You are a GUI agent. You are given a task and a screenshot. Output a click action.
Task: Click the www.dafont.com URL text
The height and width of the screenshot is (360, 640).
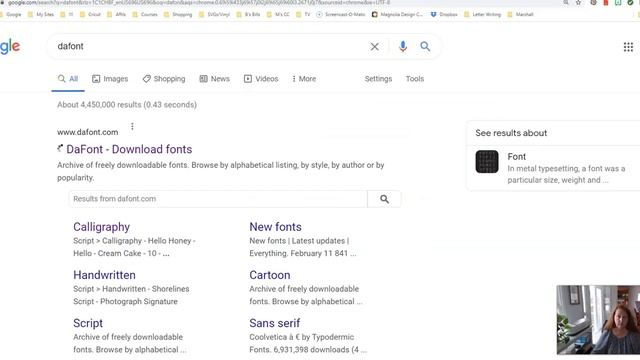87,132
